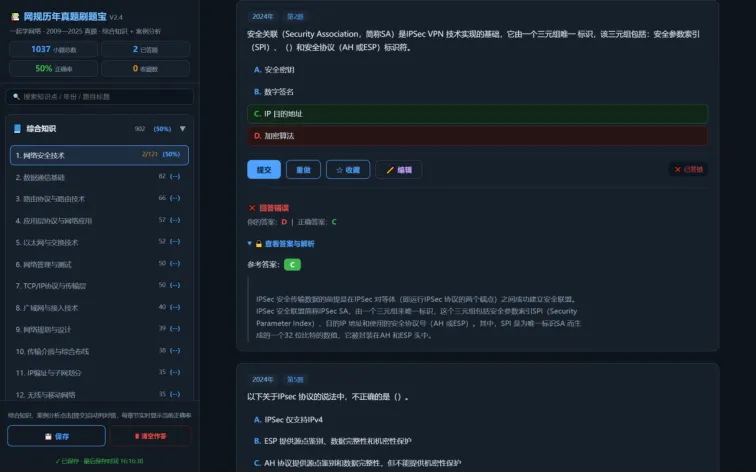Open chapter 10. 传输介质与综合布线

point(99,351)
